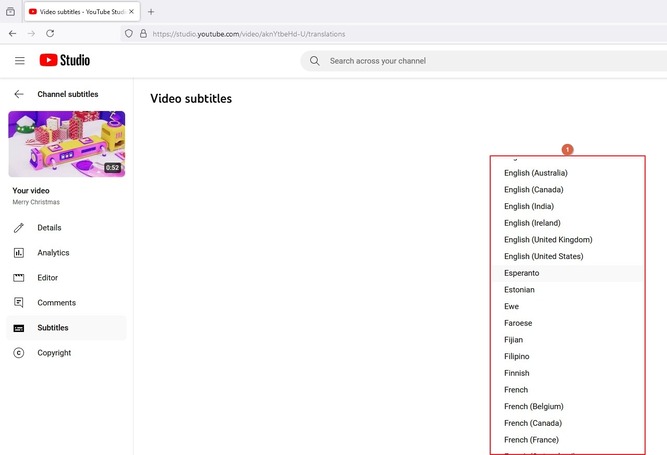The image size is (667, 455).
Task: Select Ewe from the language list
Action: point(568,307)
